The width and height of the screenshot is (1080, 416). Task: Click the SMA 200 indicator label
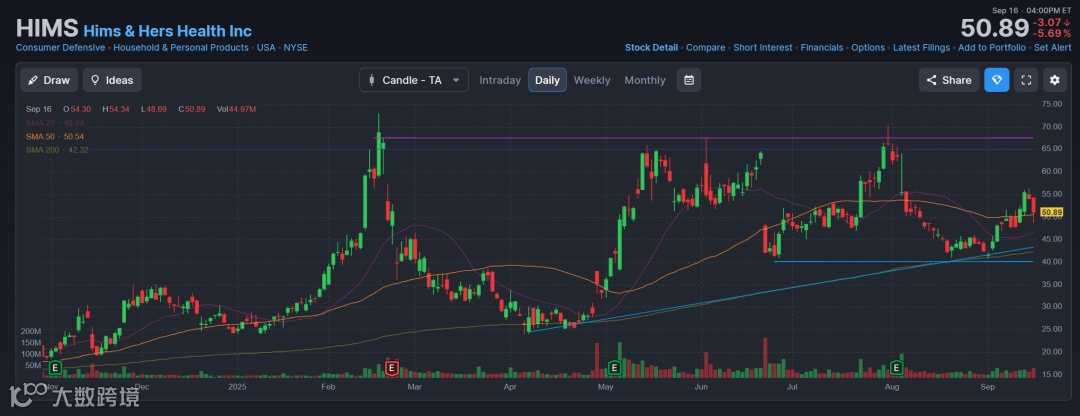click(x=56, y=150)
